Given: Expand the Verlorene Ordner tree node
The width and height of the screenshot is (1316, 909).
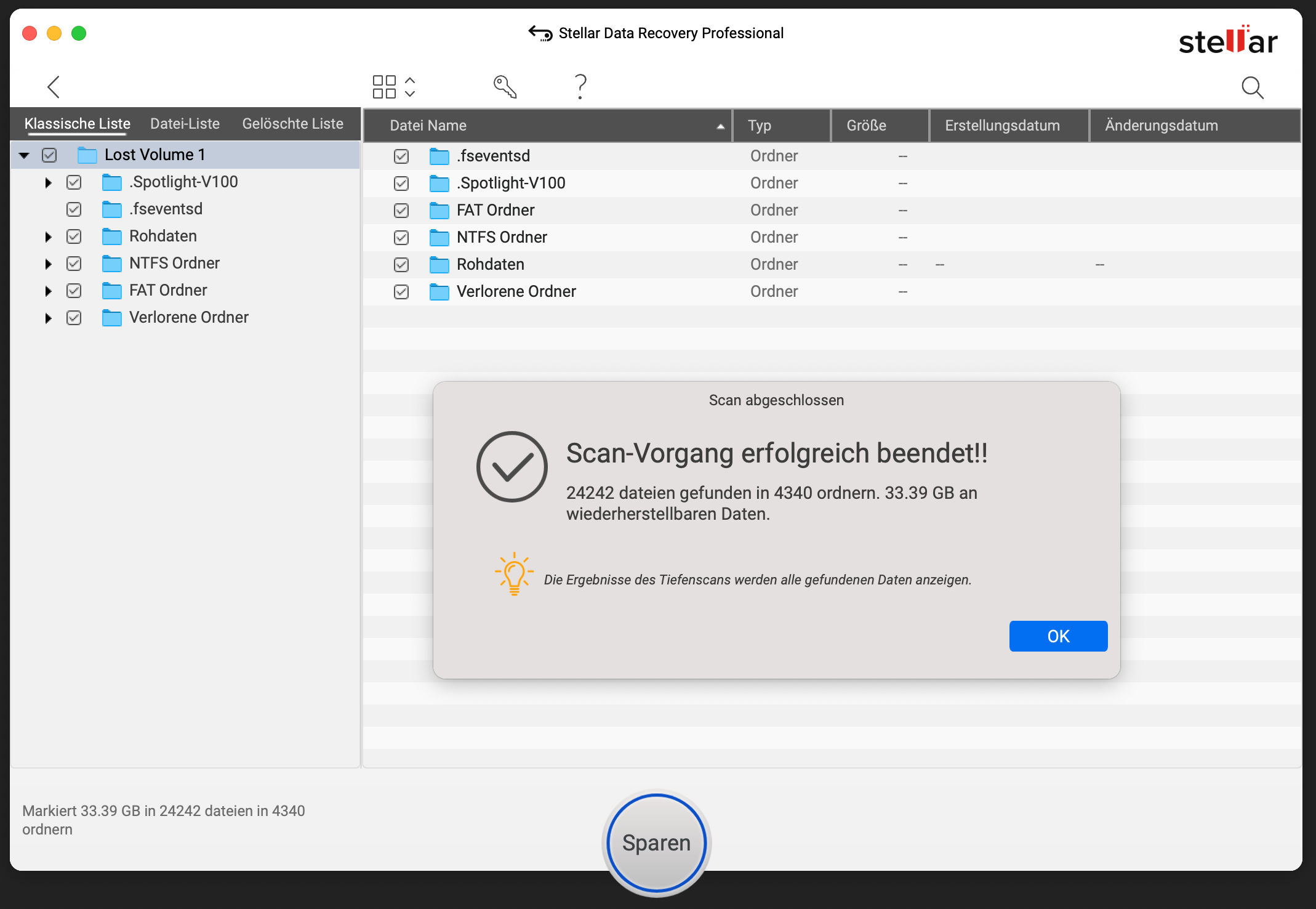Looking at the screenshot, I should (x=48, y=318).
